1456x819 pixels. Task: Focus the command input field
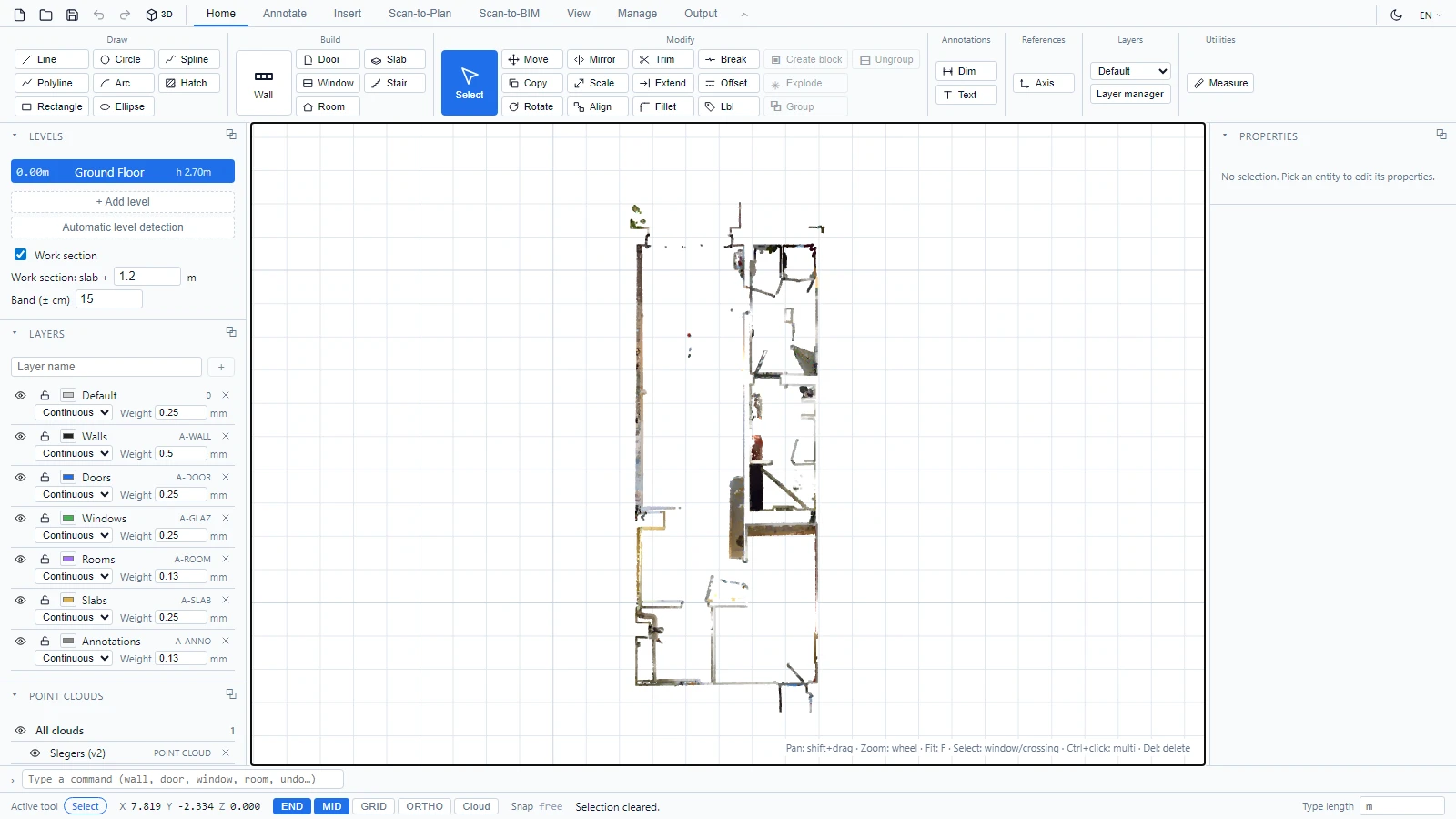click(x=183, y=779)
